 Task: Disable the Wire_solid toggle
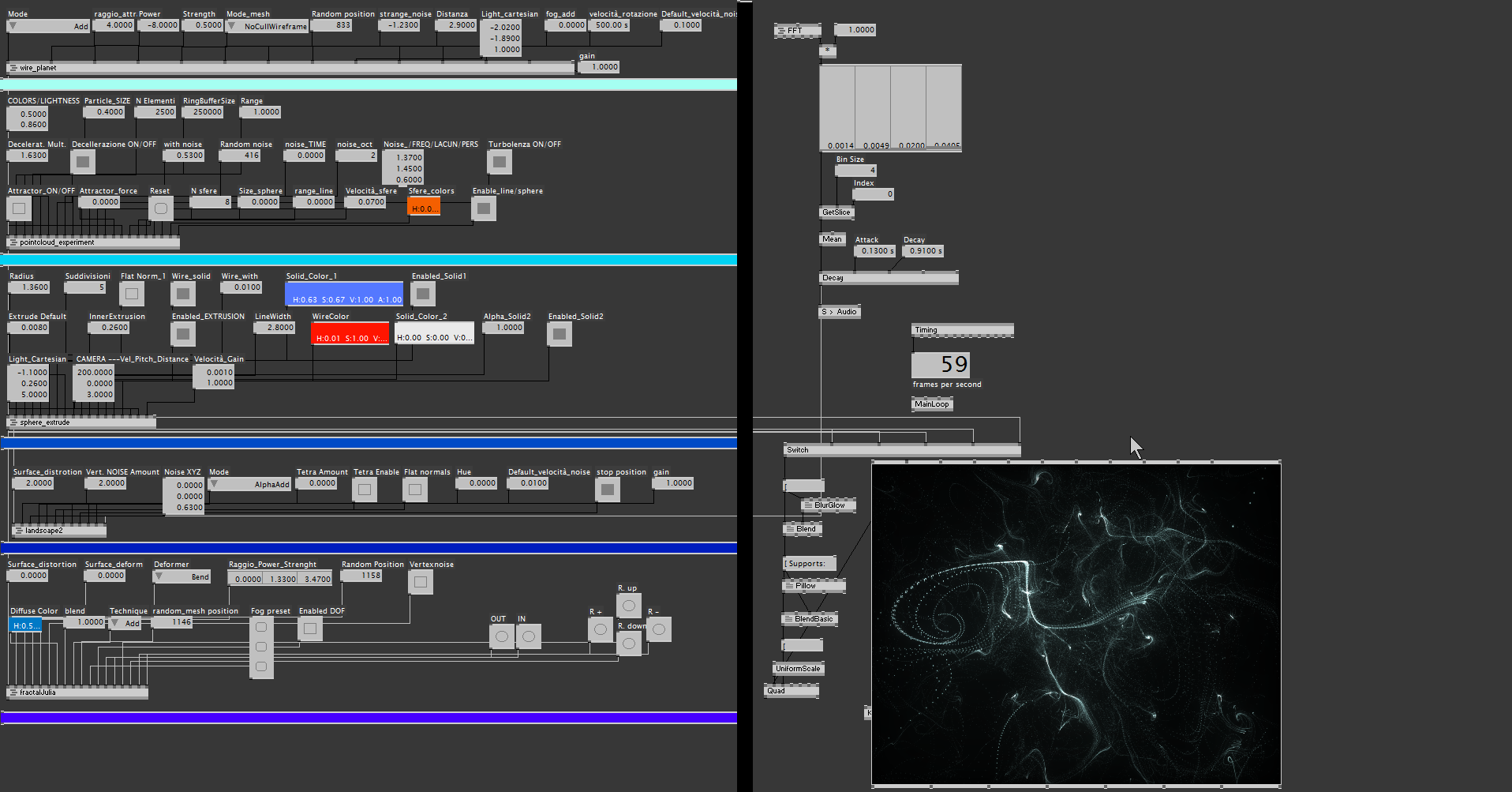pyautogui.click(x=183, y=294)
